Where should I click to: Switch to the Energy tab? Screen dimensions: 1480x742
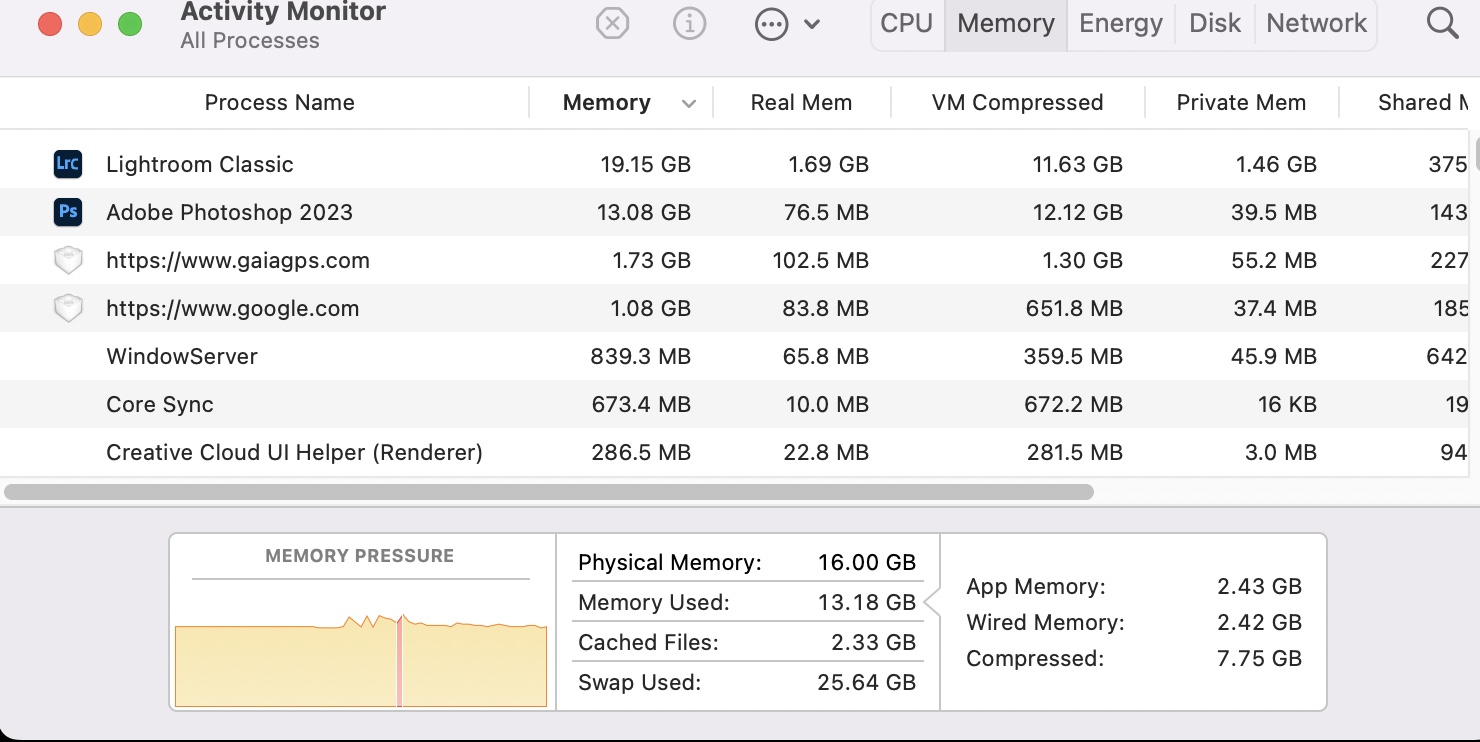1120,23
